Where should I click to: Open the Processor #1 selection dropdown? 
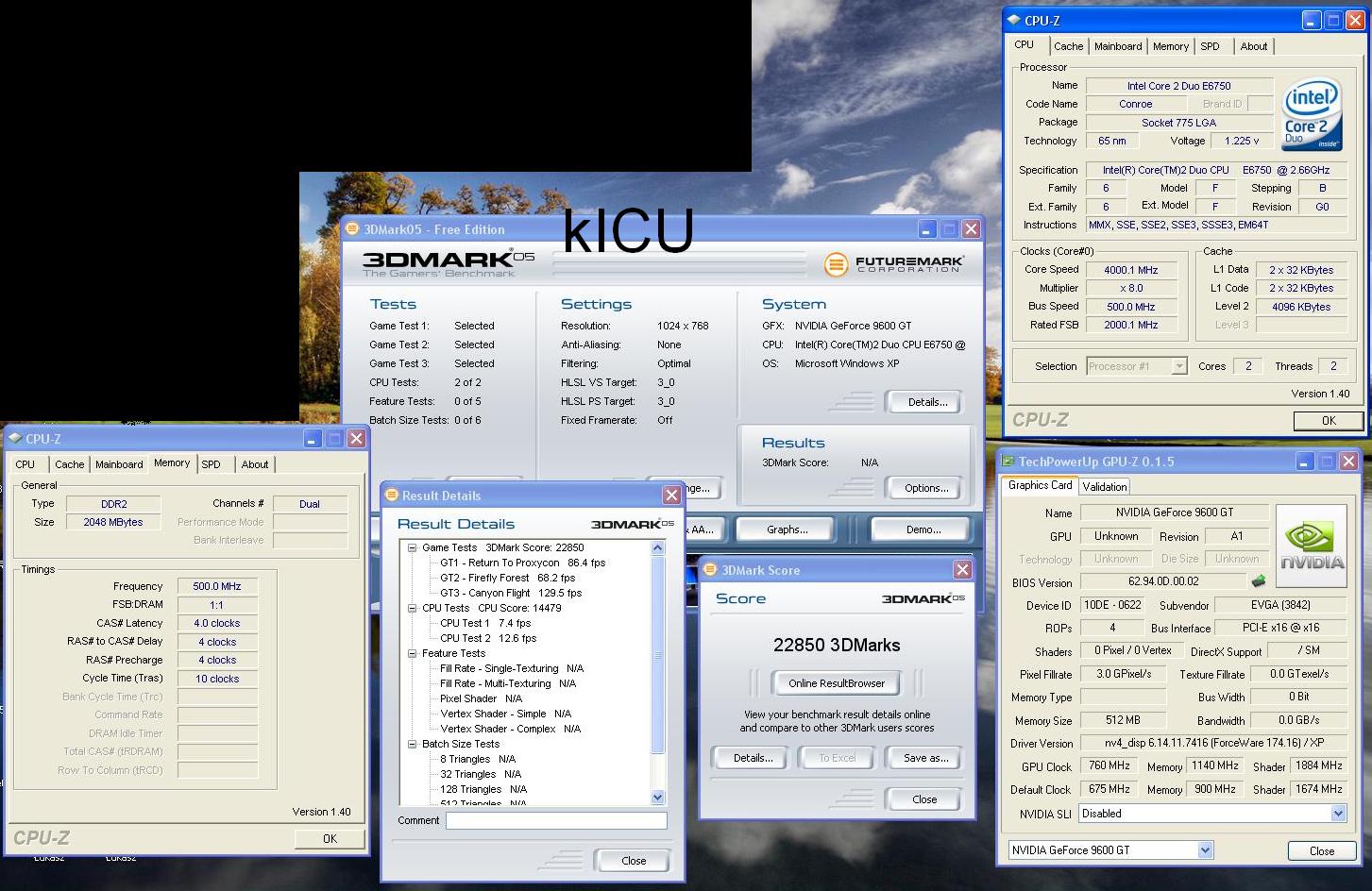click(1178, 365)
